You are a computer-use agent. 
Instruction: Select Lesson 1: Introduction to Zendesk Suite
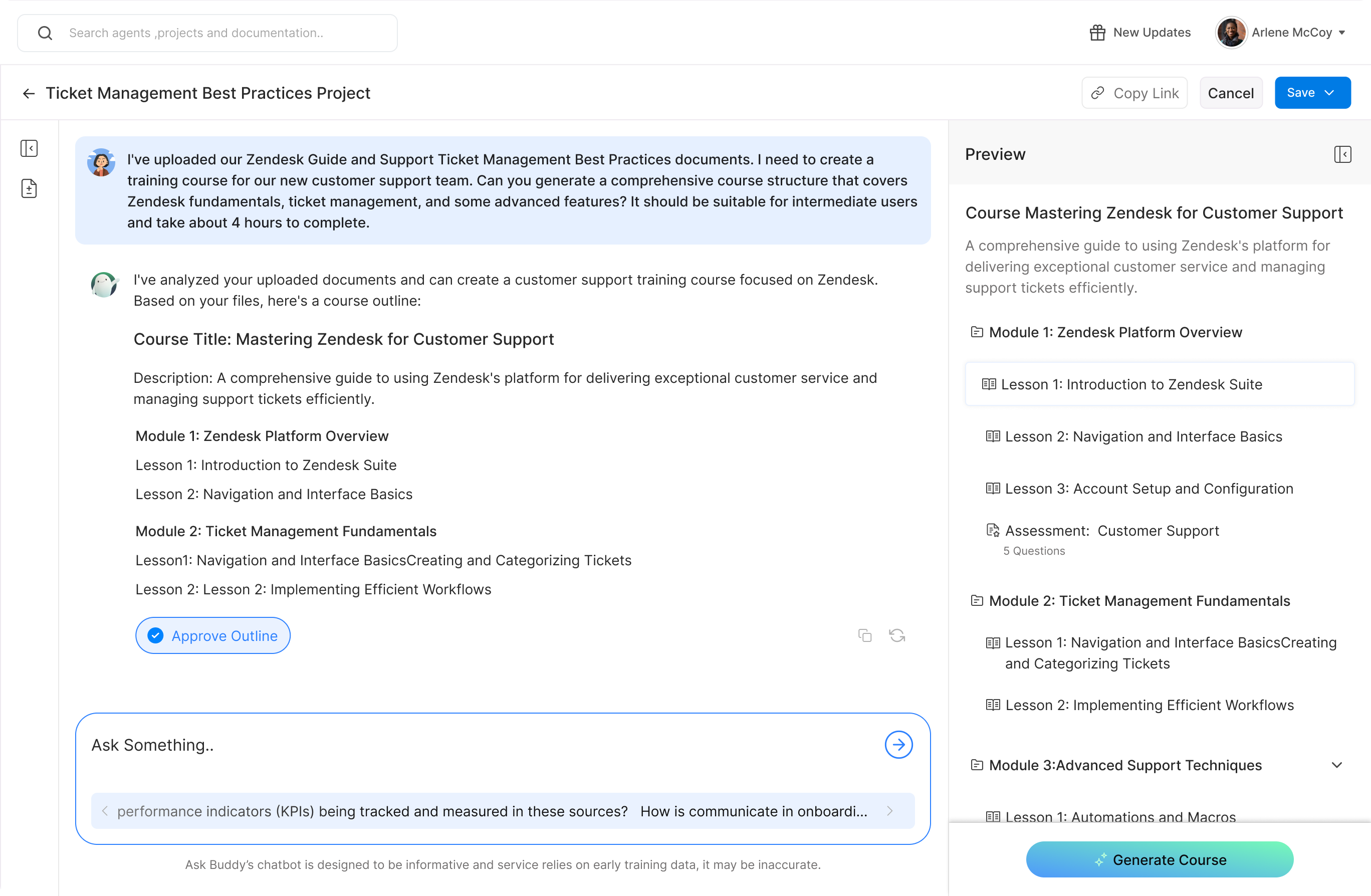point(1159,384)
